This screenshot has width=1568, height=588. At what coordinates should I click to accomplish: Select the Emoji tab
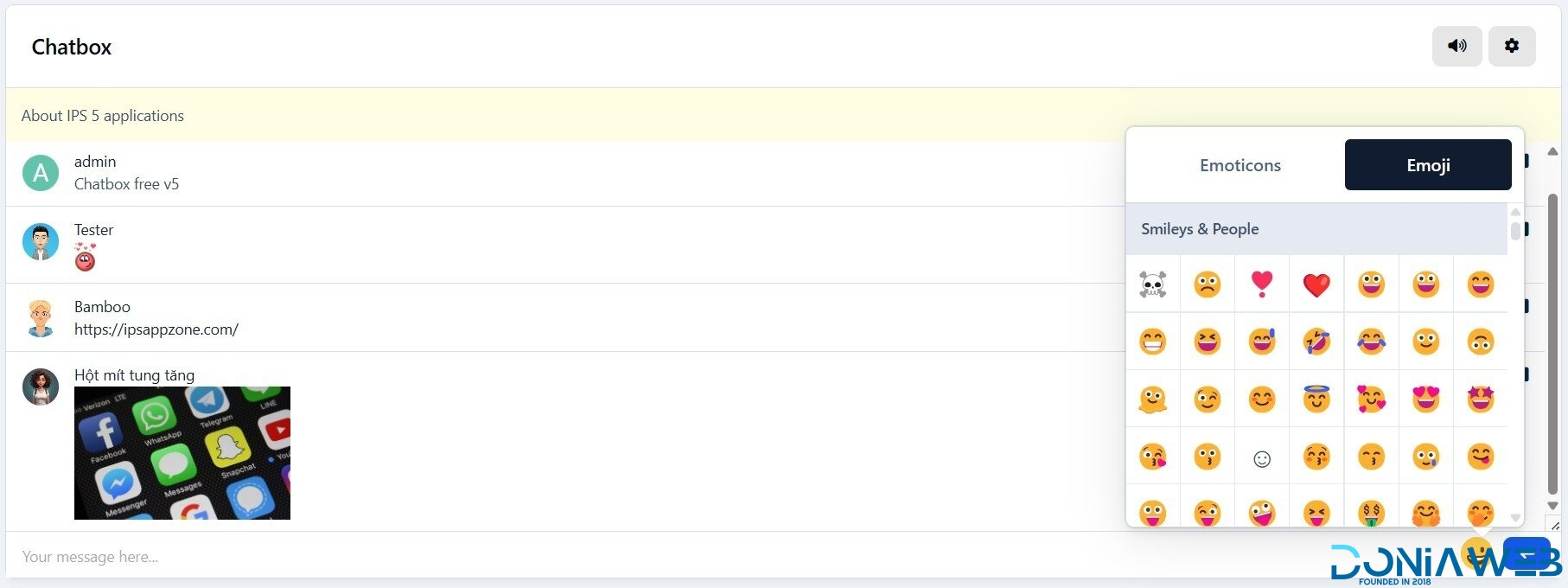click(1427, 165)
